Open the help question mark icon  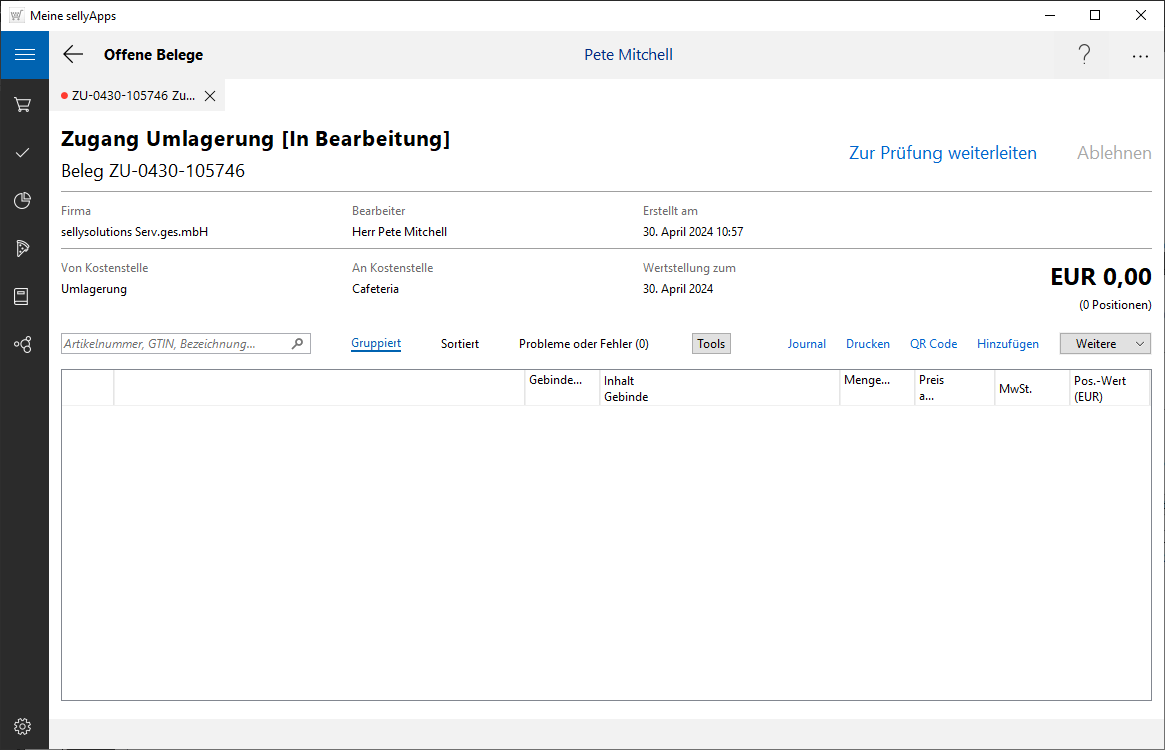point(1084,55)
